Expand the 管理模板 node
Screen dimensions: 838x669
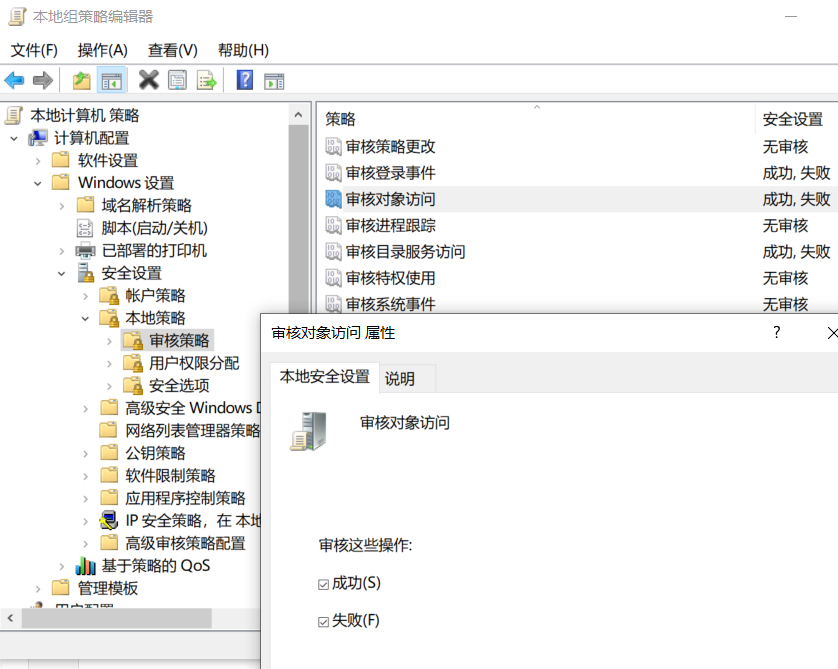coord(38,589)
